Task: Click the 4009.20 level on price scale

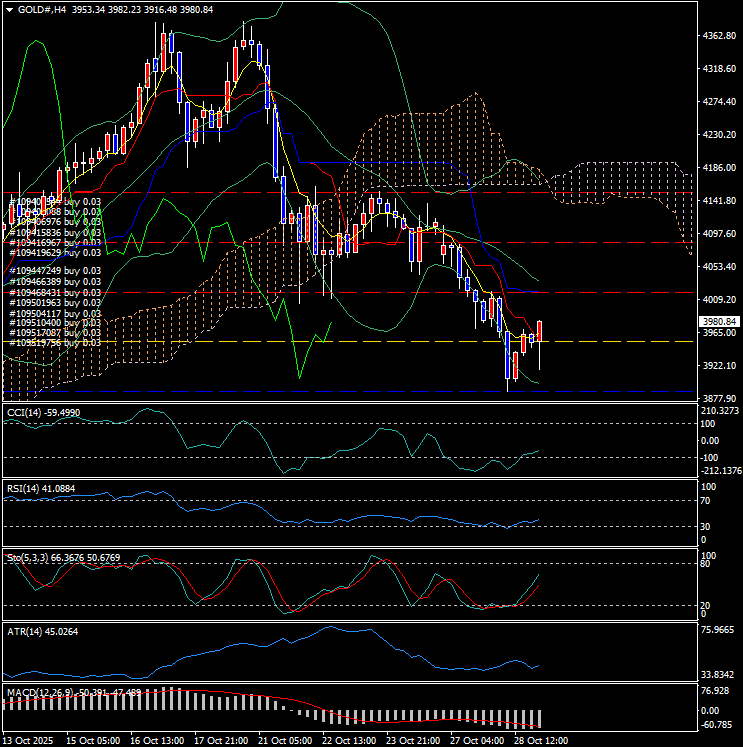Action: tap(718, 300)
